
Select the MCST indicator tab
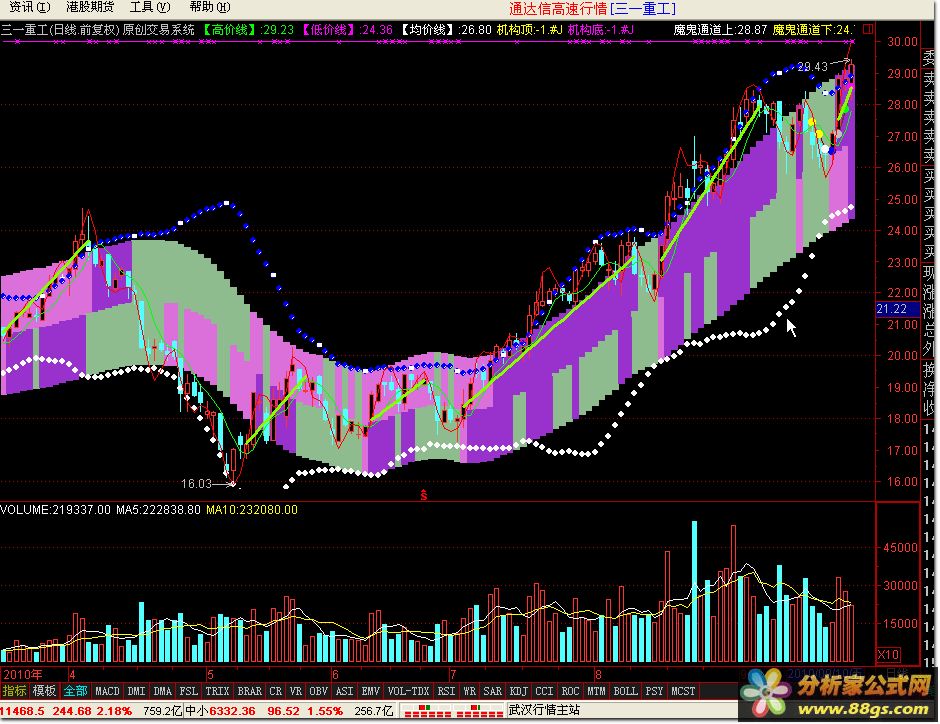[x=683, y=691]
